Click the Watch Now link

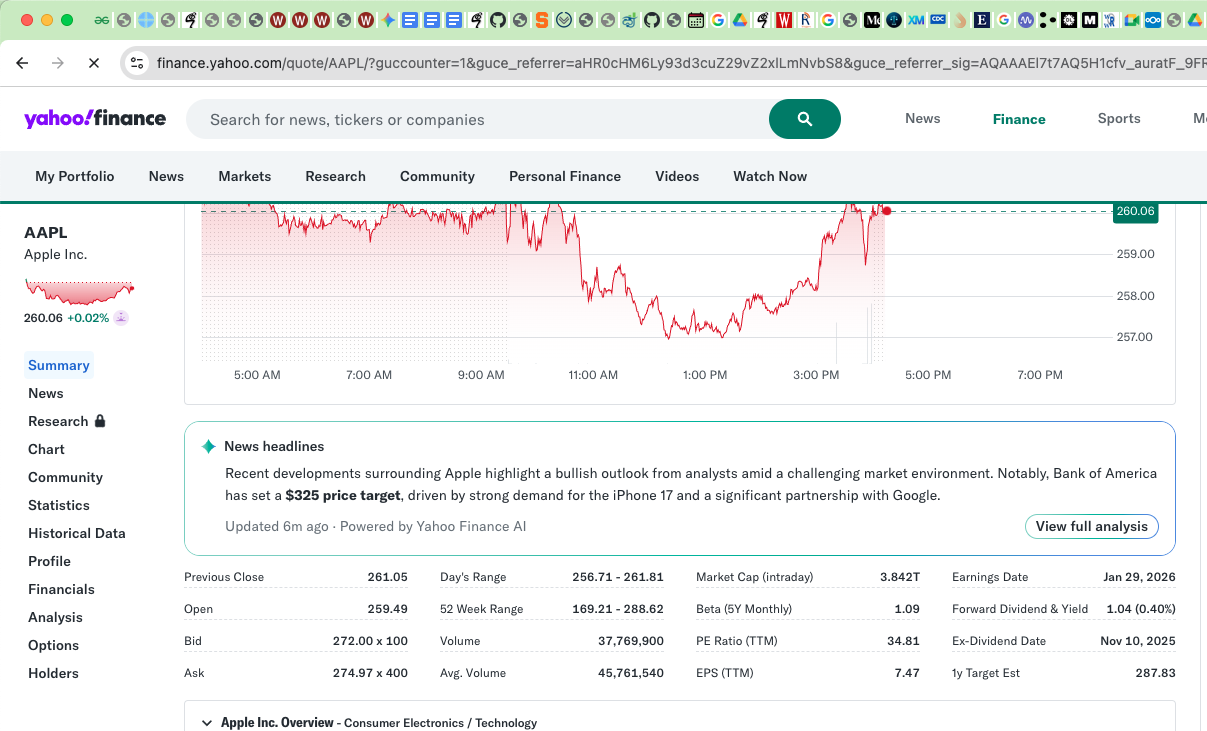click(x=769, y=176)
